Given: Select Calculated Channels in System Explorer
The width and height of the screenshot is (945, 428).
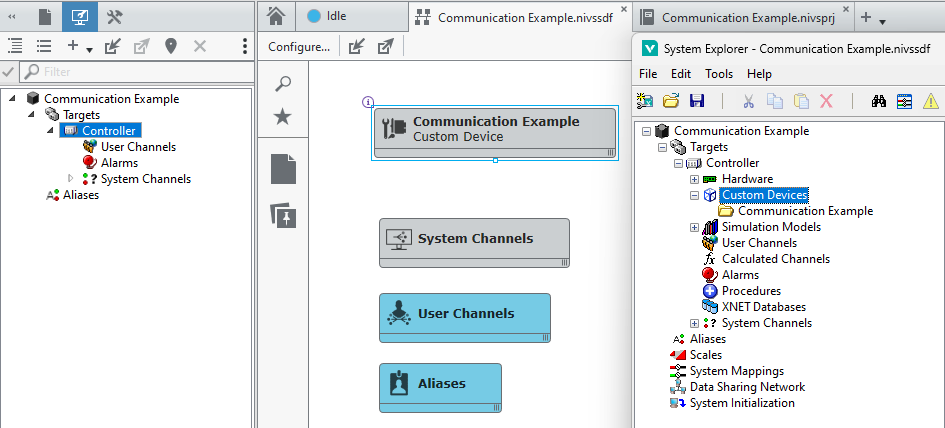Looking at the screenshot, I should pyautogui.click(x=776, y=259).
